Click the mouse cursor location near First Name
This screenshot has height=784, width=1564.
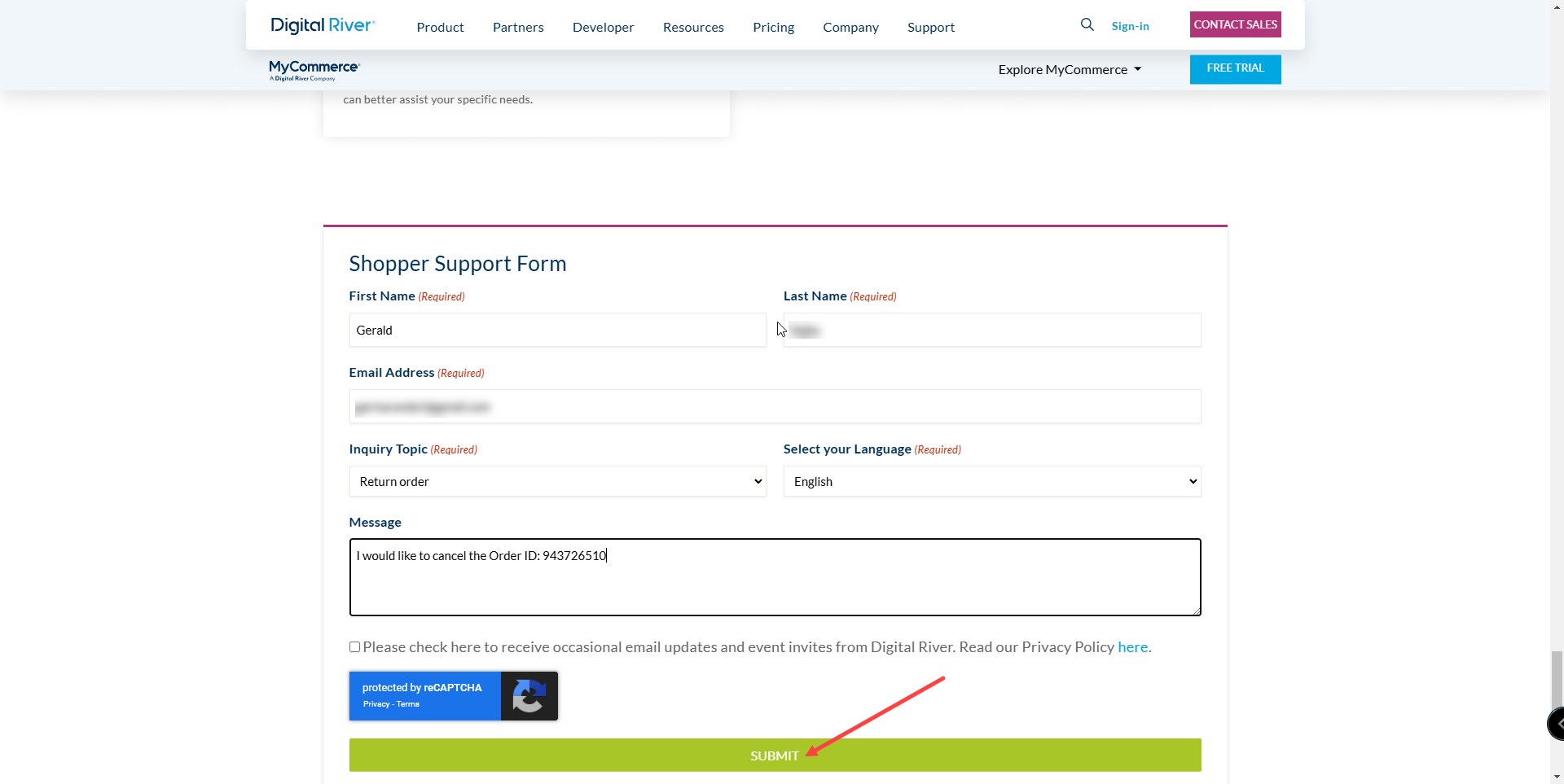(x=780, y=329)
